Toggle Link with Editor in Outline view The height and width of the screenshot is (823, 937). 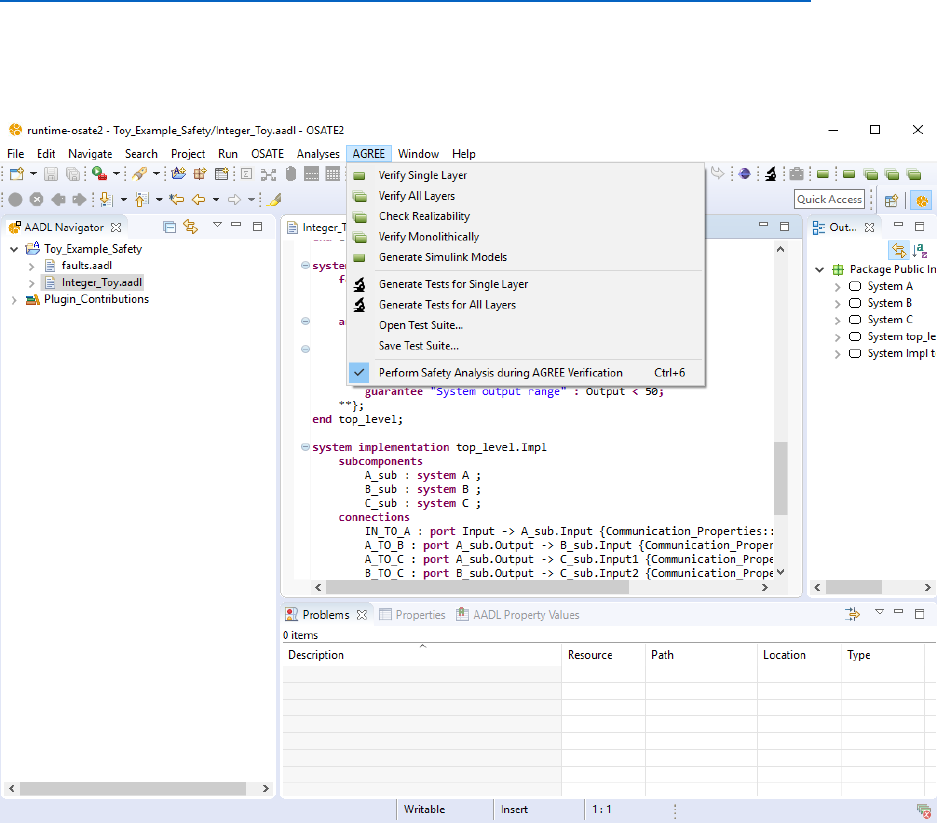pyautogui.click(x=897, y=251)
